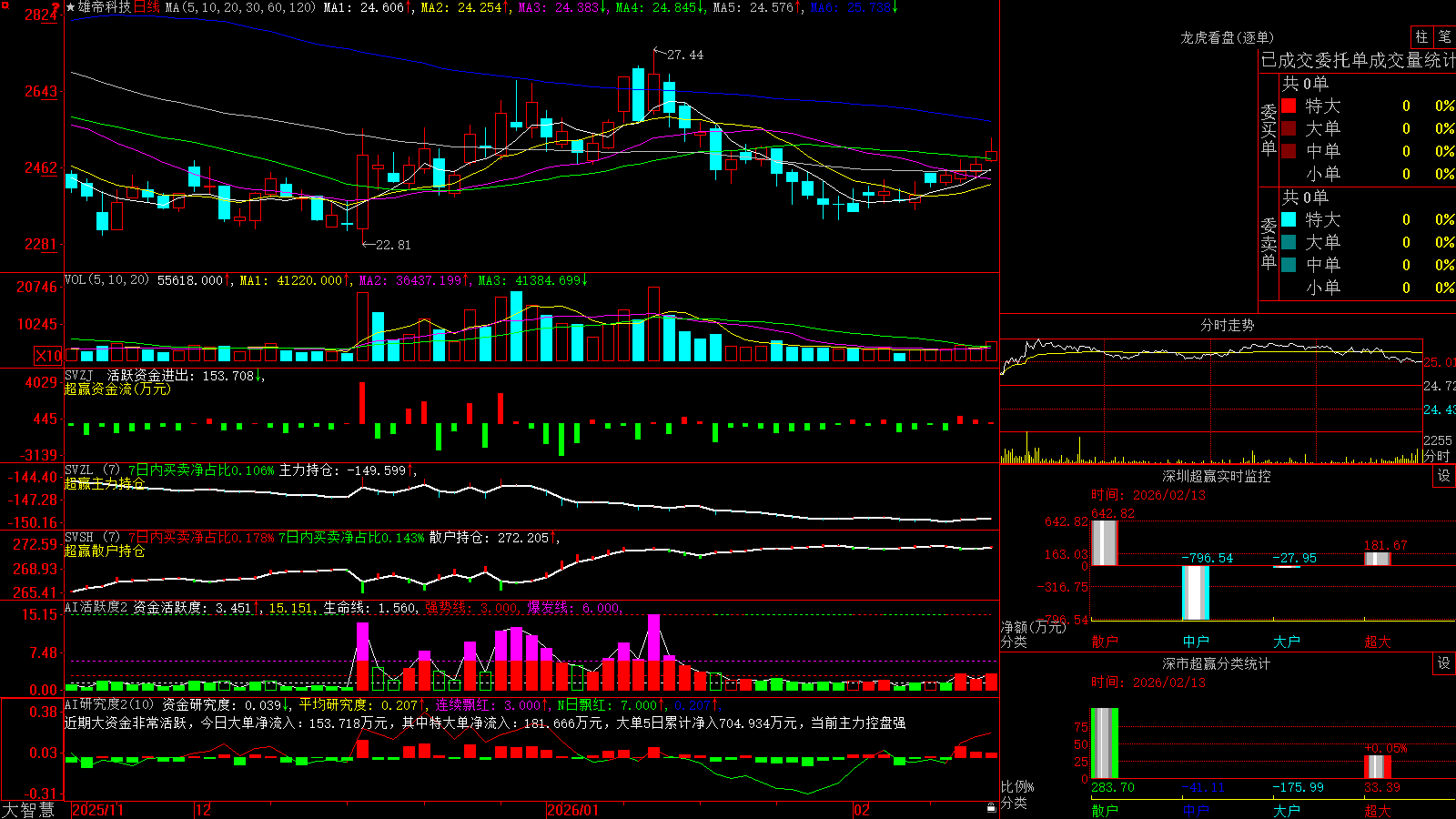Image resolution: width=1456 pixels, height=819 pixels.
Task: Click the AI研究度2(10) indicator name
Action: coord(109,704)
